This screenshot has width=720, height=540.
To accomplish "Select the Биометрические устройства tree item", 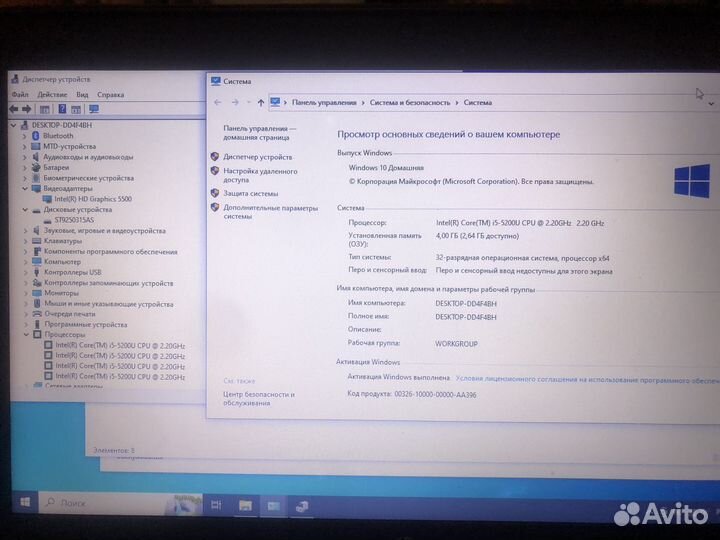I will click(x=89, y=178).
